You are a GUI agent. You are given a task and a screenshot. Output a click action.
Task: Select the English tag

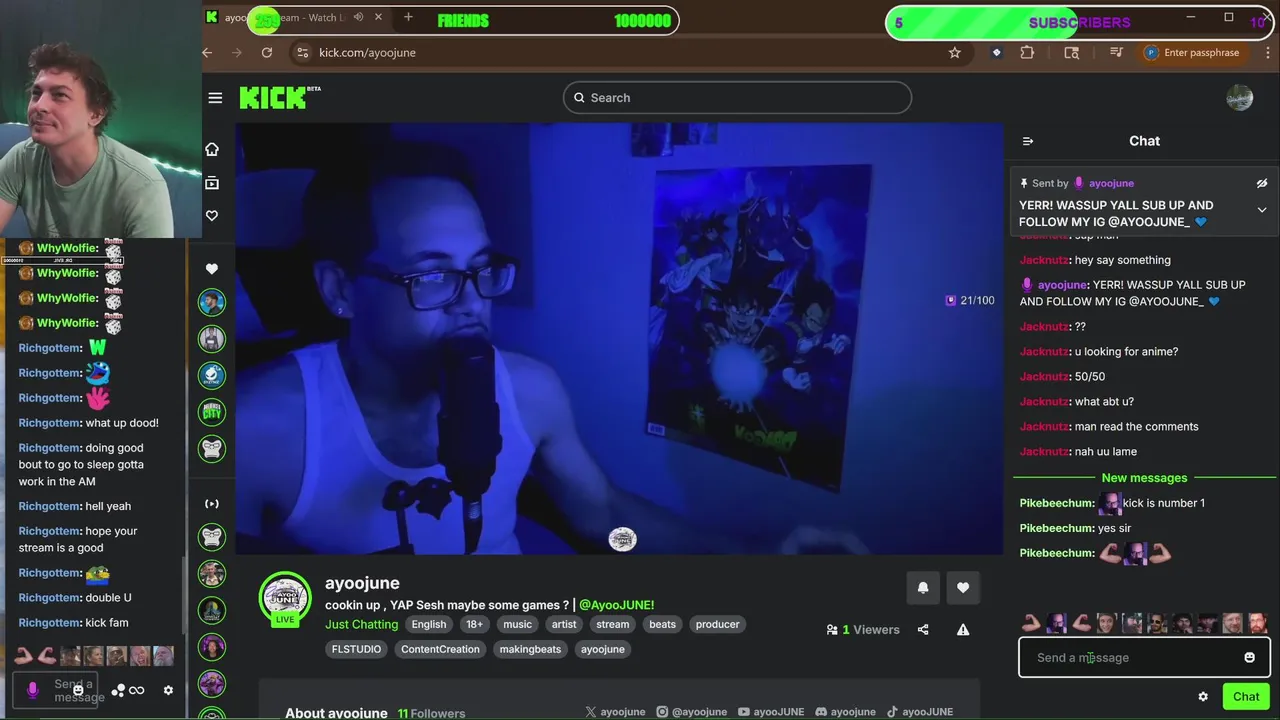coord(429,624)
